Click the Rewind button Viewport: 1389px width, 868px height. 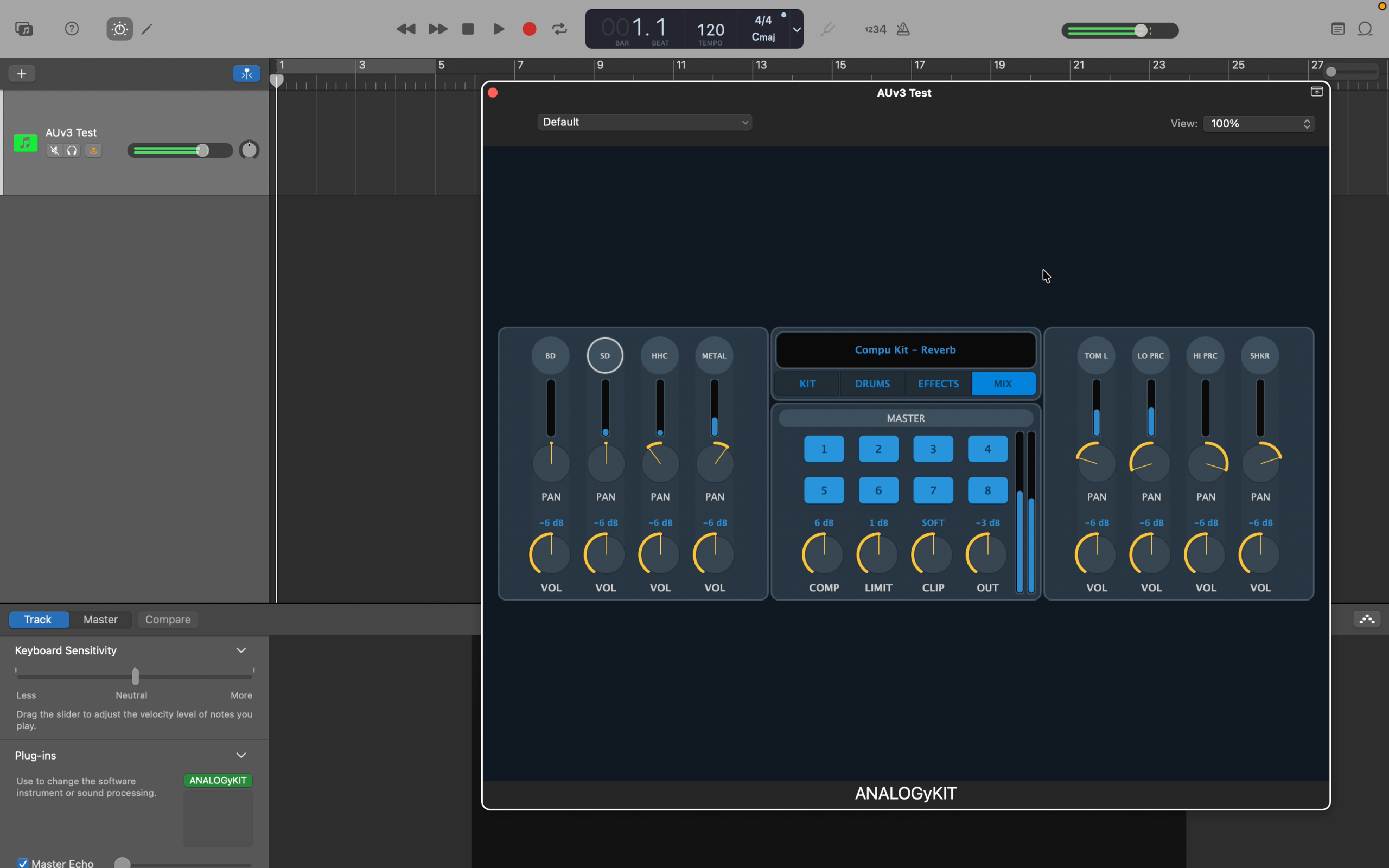tap(406, 29)
